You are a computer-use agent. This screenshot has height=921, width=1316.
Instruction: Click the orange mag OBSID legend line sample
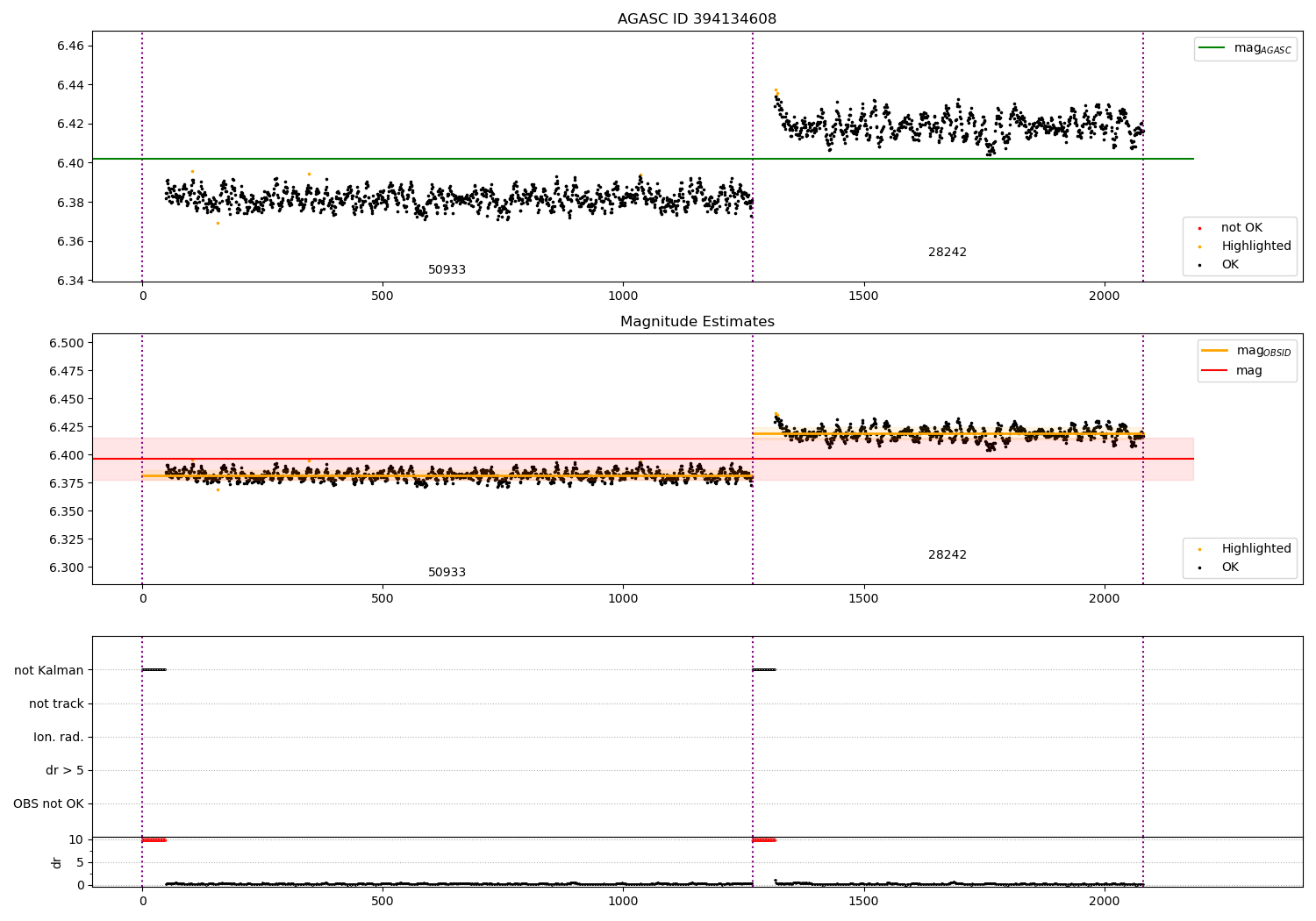[1214, 351]
